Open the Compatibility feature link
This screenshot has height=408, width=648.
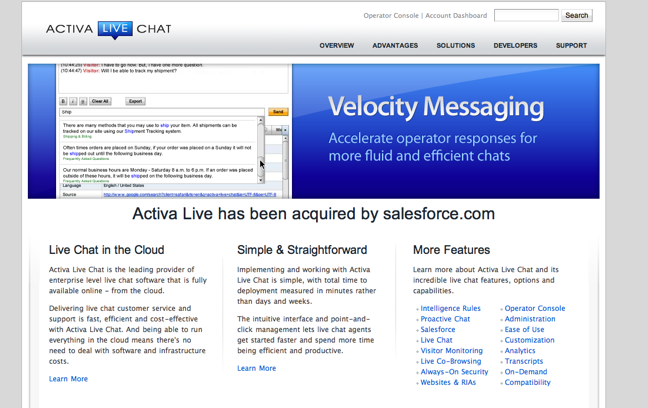[x=527, y=382]
